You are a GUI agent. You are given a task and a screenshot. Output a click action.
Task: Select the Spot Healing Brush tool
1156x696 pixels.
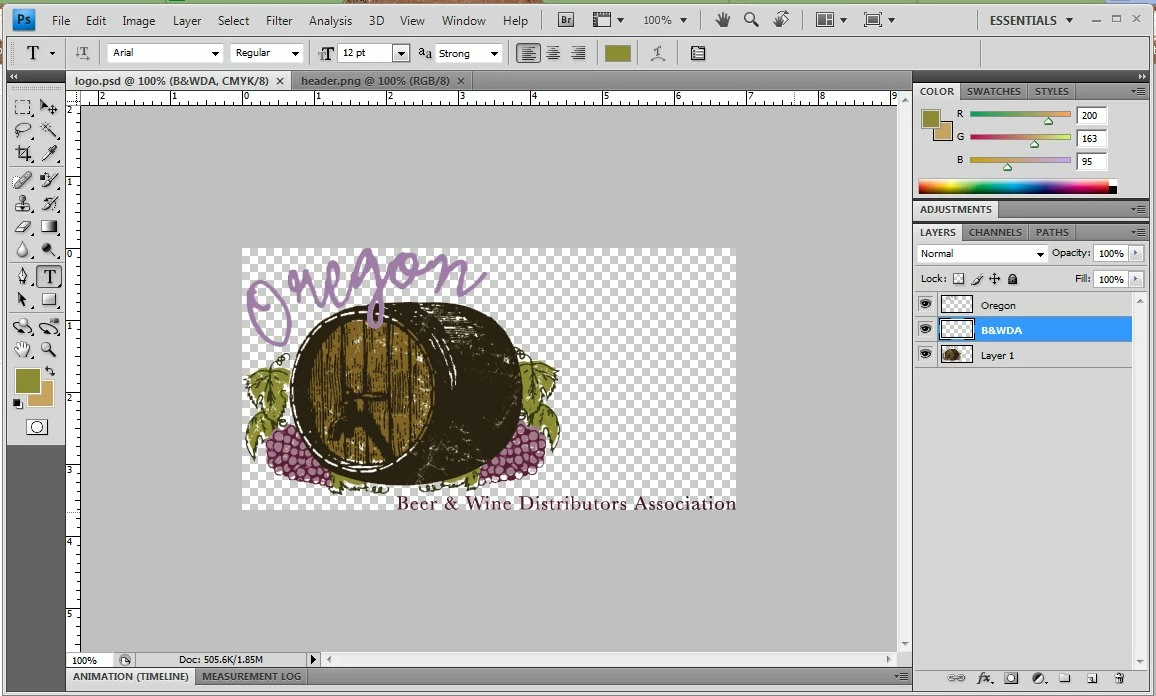click(23, 180)
